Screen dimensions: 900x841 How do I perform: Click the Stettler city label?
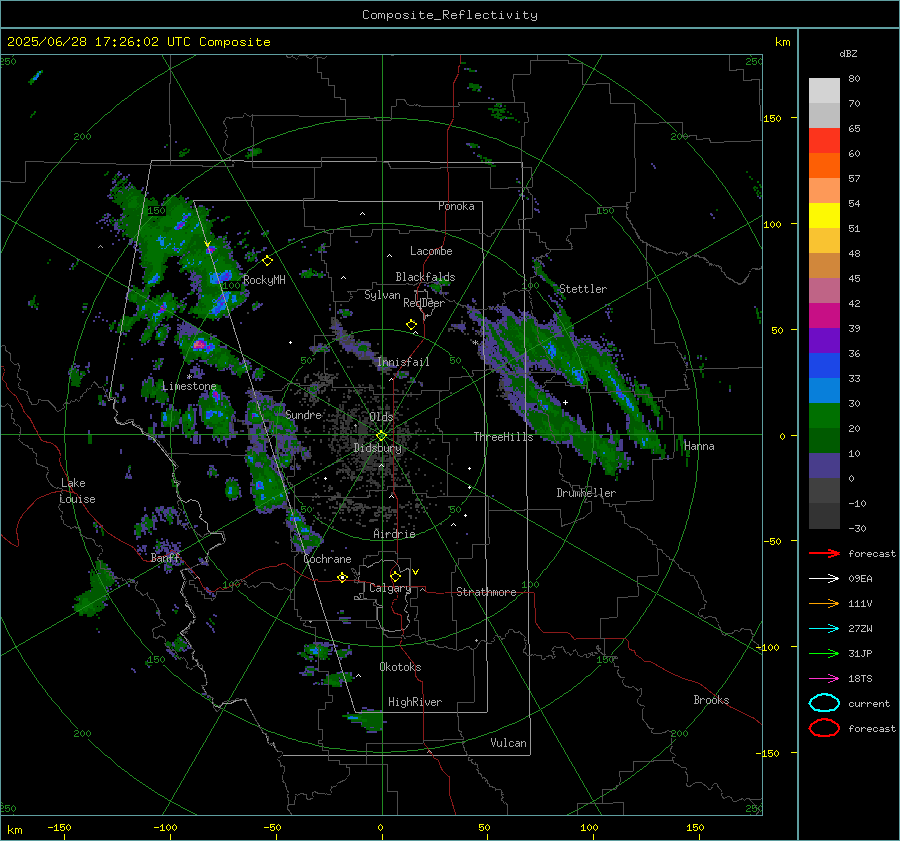click(x=583, y=289)
